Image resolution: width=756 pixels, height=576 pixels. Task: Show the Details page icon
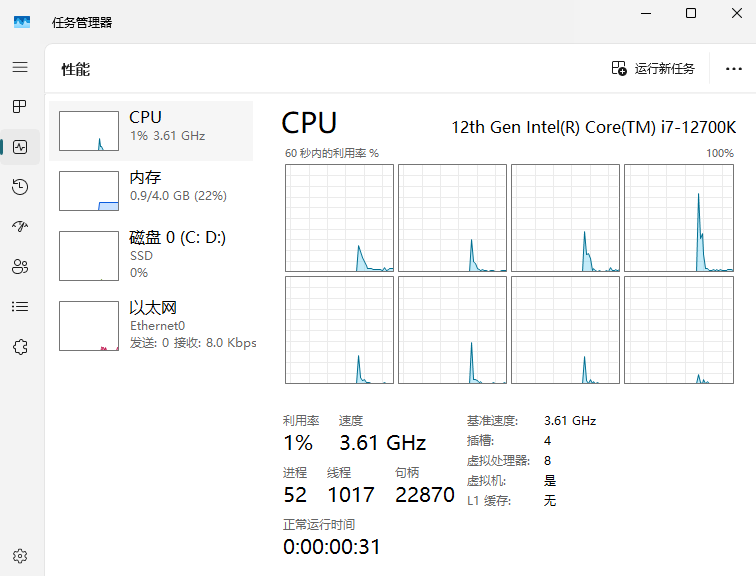point(20,307)
